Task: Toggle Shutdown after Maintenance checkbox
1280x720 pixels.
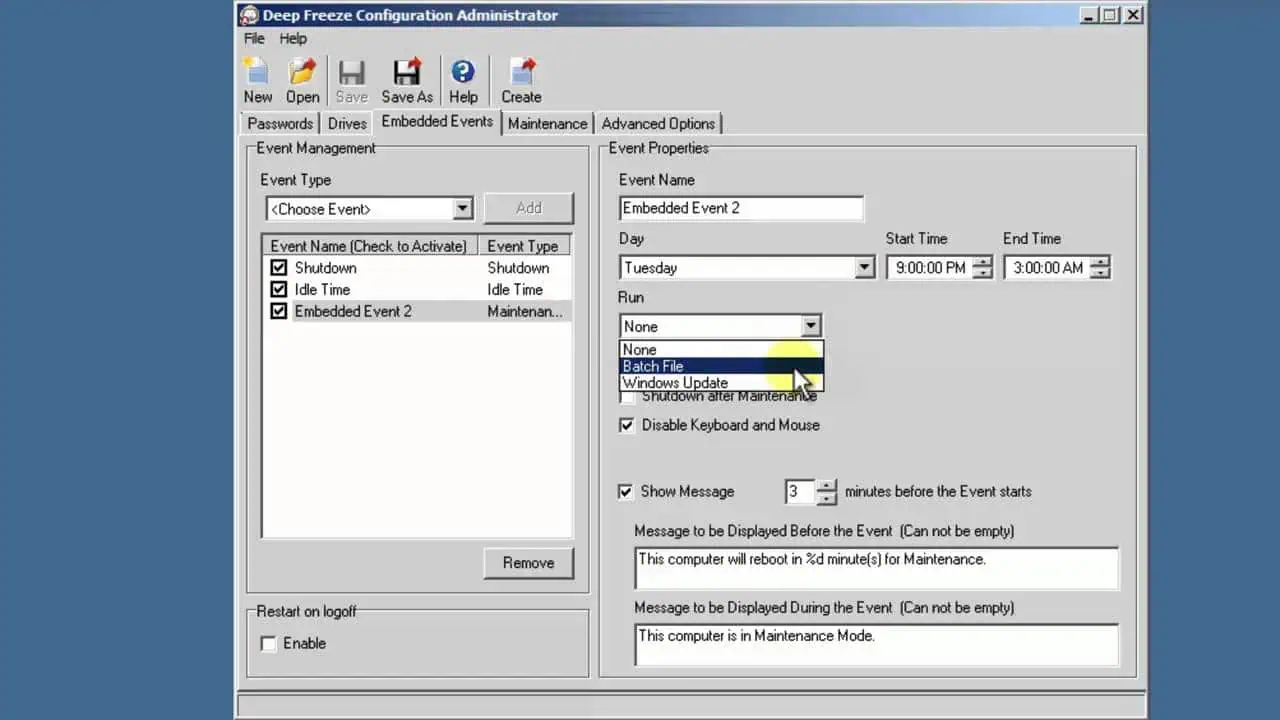Action: coord(626,397)
